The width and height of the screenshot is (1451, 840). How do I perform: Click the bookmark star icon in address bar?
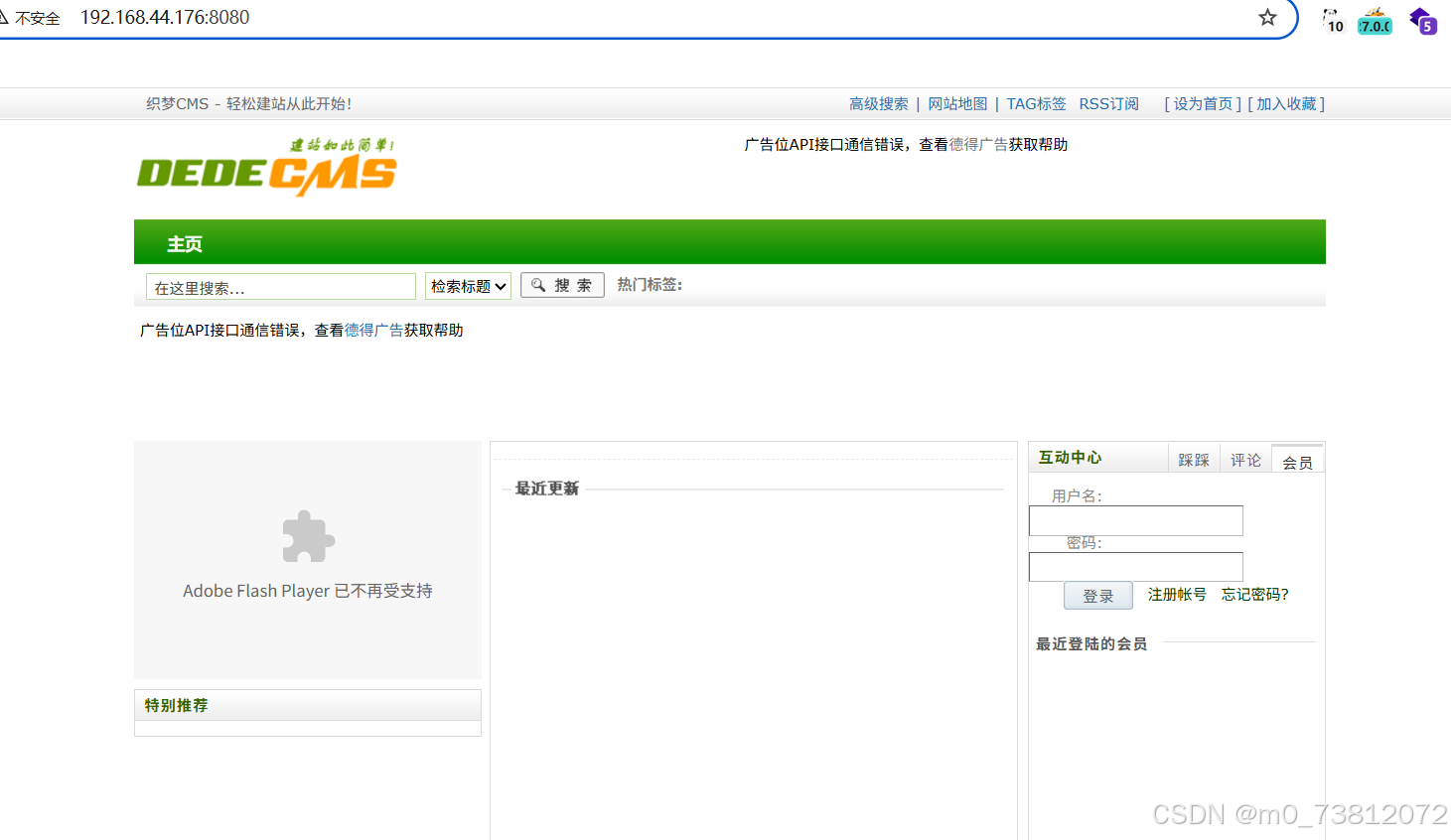[x=1267, y=17]
